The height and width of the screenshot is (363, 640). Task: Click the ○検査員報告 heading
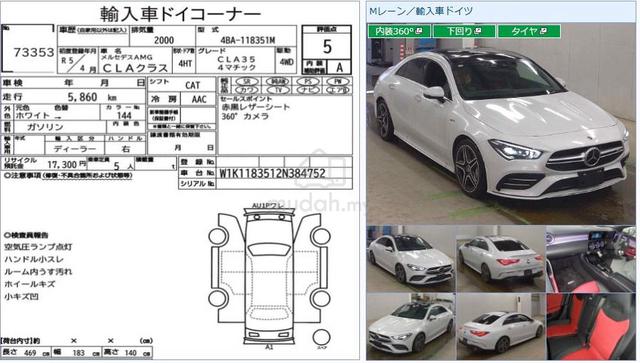coord(26,235)
